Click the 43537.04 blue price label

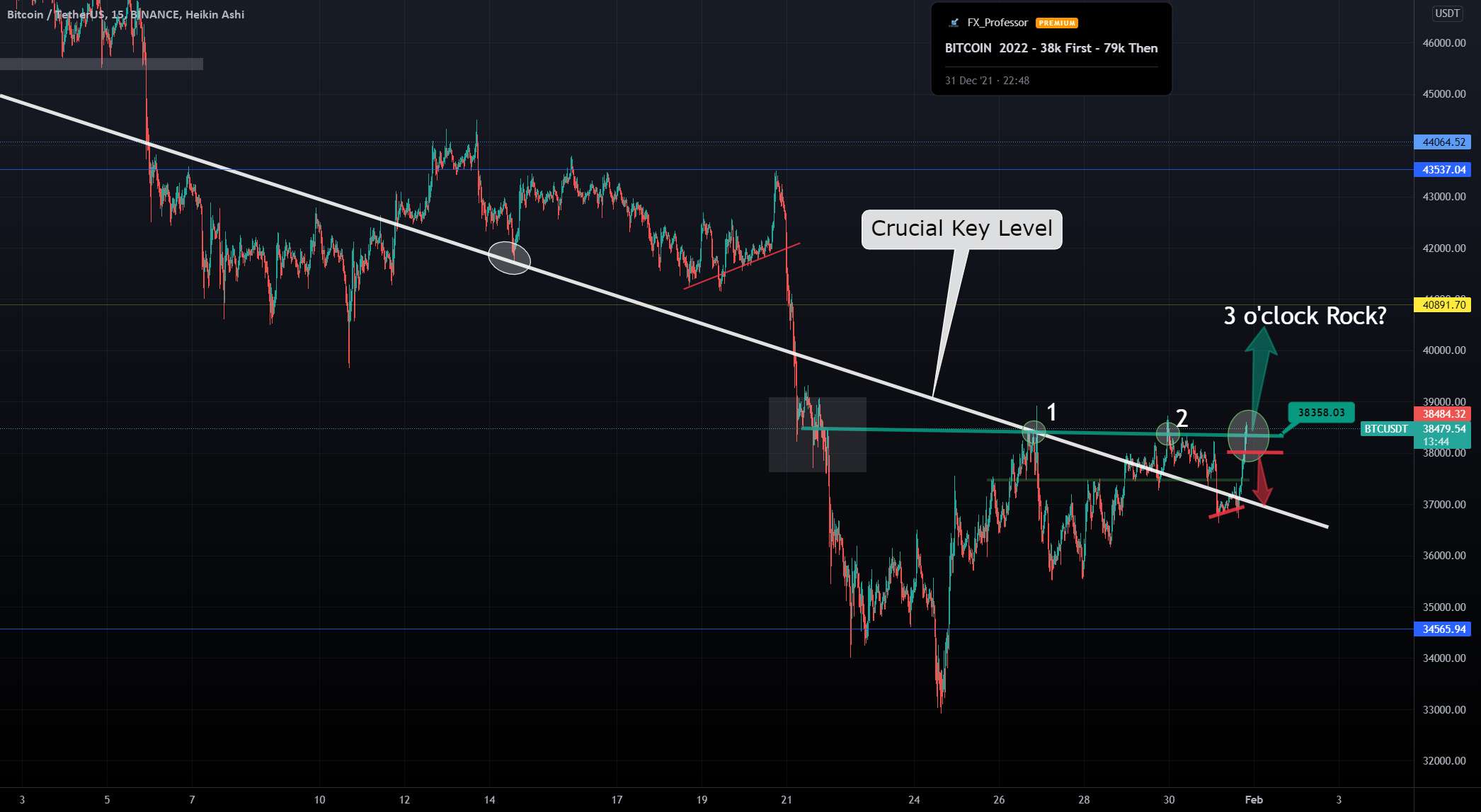[1442, 170]
